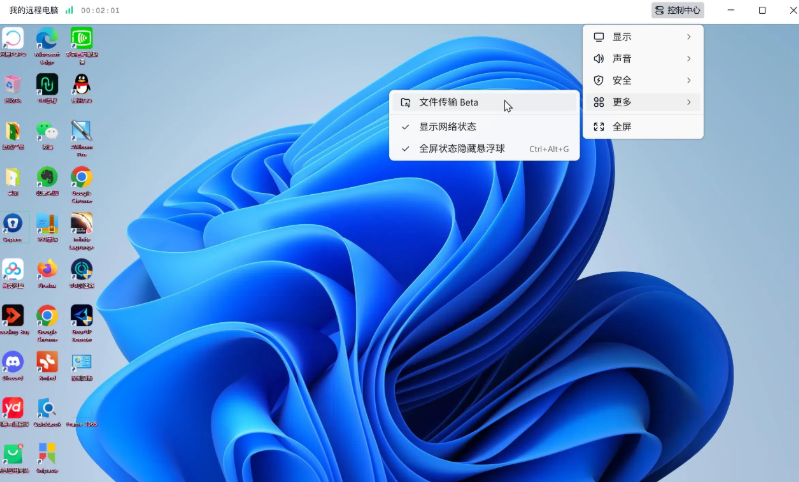This screenshot has height=482, width=799.
Task: Toggle 全屏状态隐藏悬浮球 checkmark
Action: click(x=405, y=149)
